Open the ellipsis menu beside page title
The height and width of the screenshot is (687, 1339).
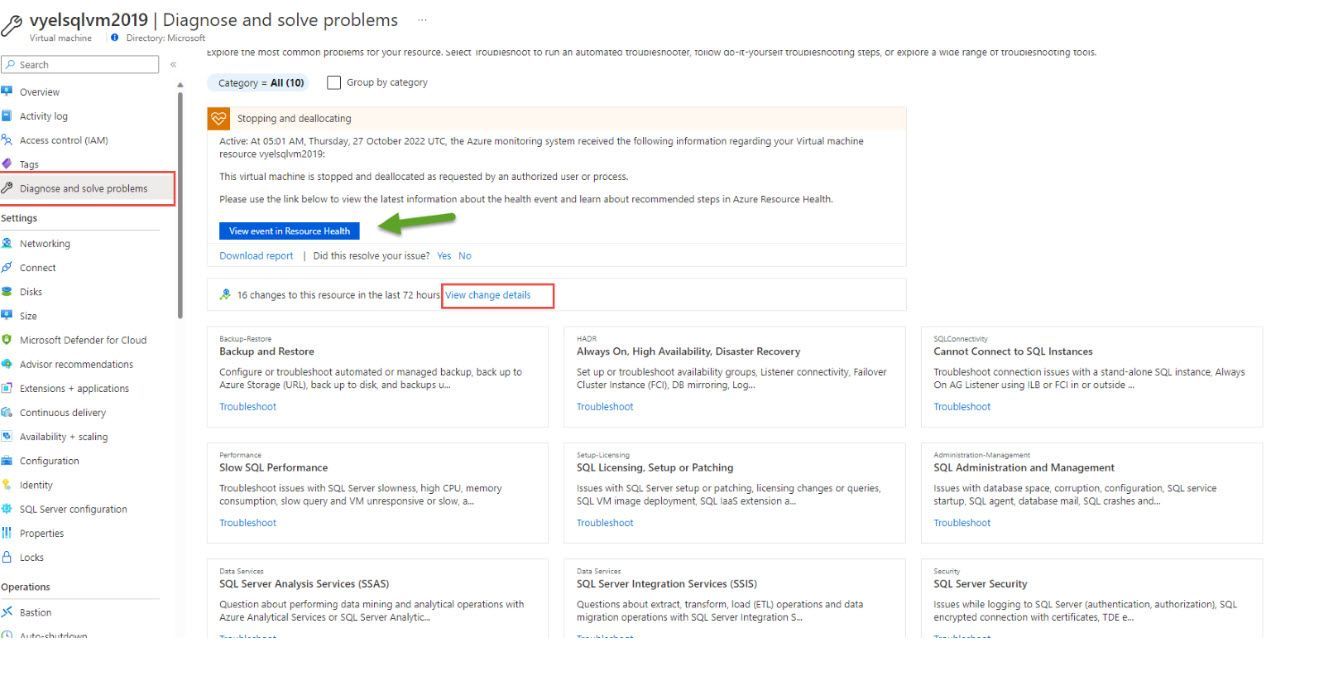[x=421, y=20]
